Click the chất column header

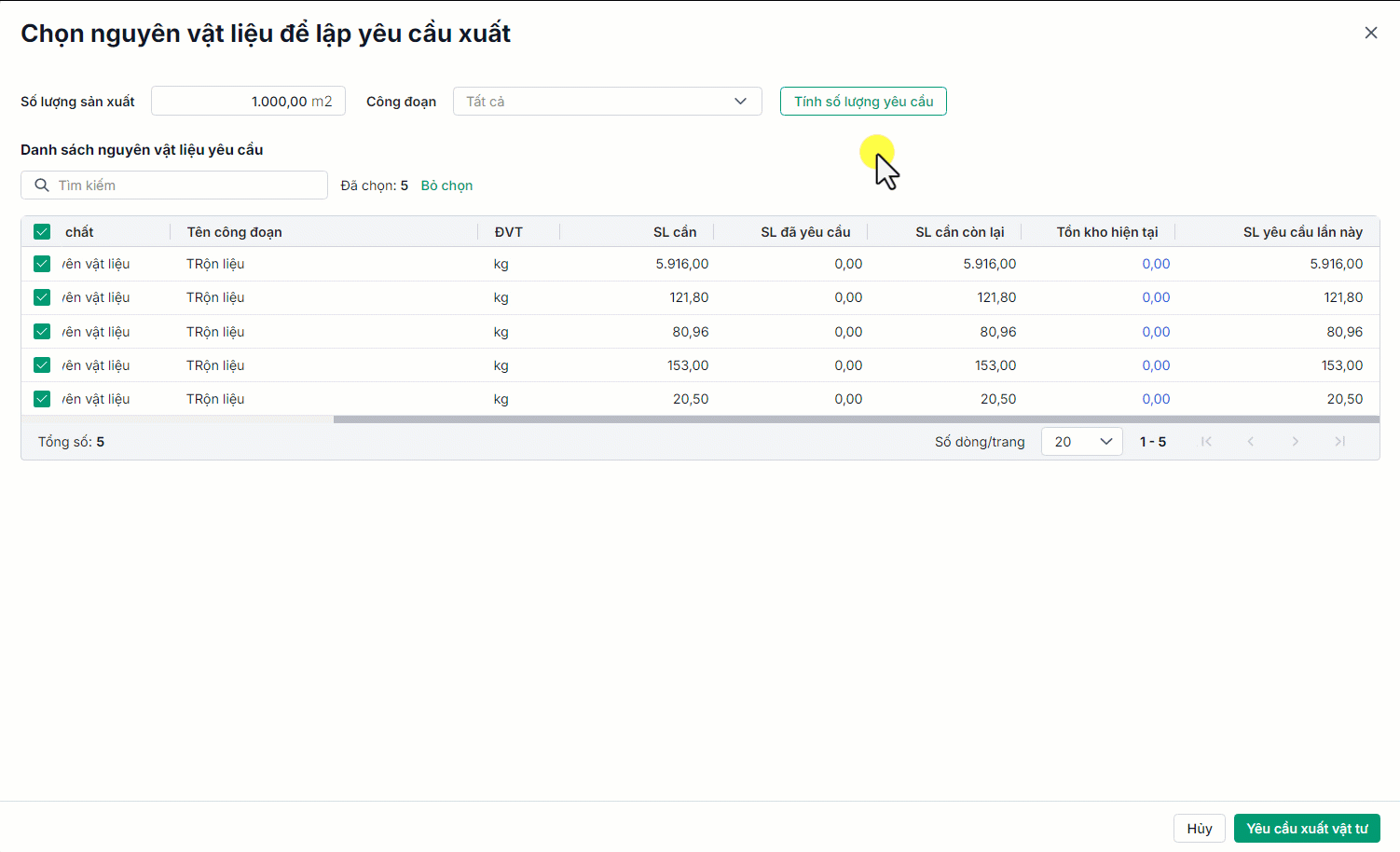click(79, 232)
